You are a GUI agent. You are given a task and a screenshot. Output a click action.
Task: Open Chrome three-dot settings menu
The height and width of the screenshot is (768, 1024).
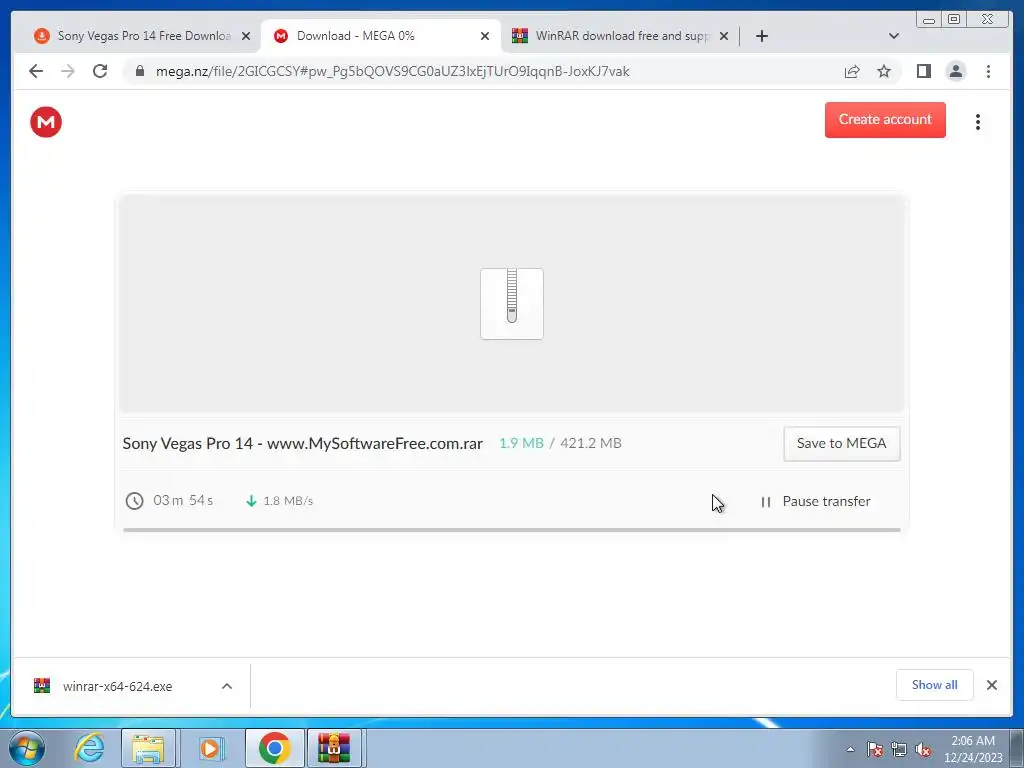pos(988,71)
